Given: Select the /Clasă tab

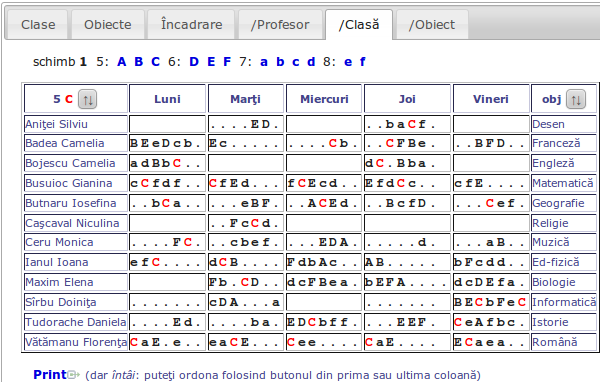Looking at the screenshot, I should click(x=359, y=25).
